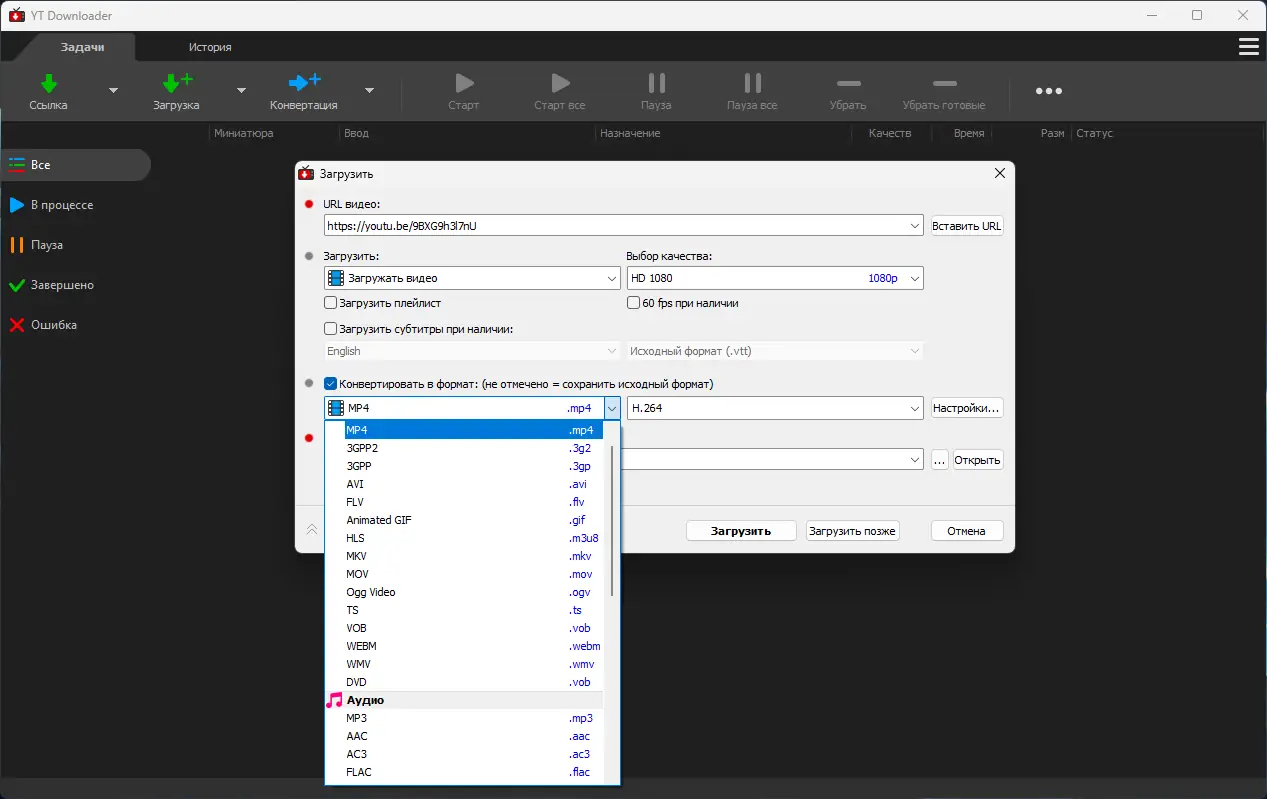Switch to the История tab

[210, 47]
